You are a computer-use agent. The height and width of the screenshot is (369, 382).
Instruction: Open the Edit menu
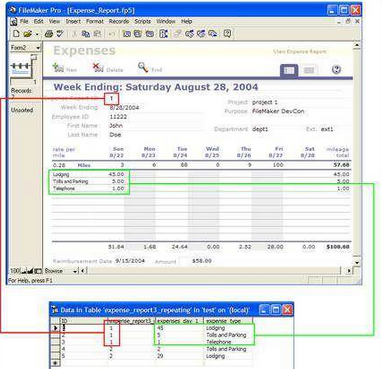coord(38,21)
